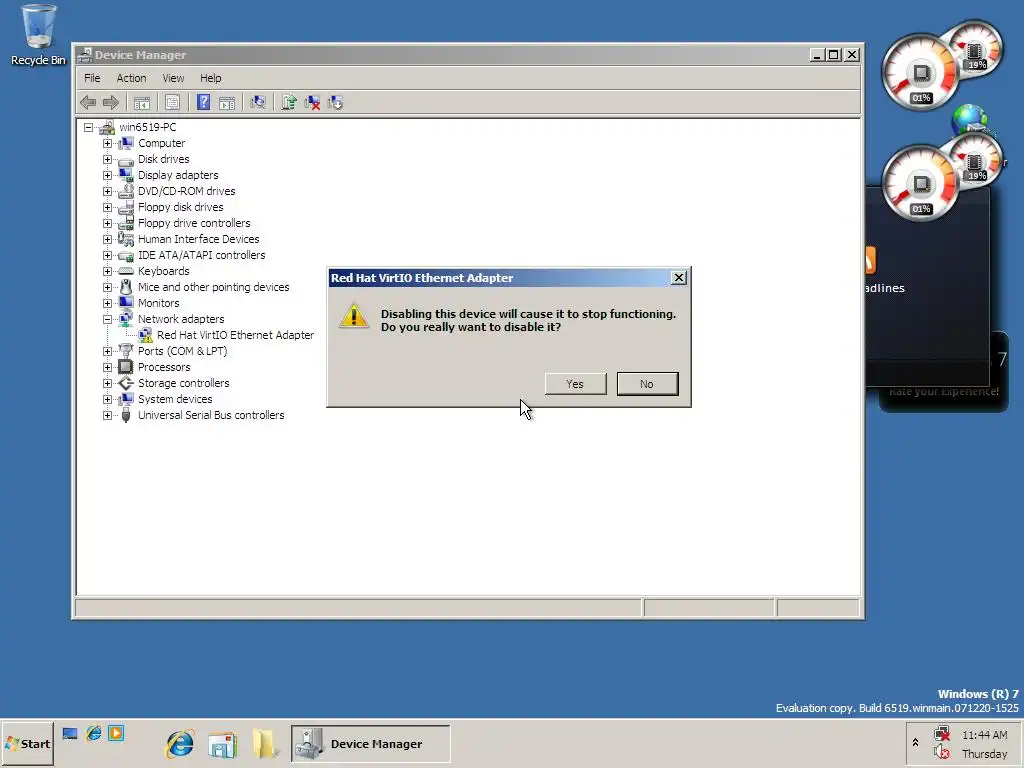This screenshot has height=768, width=1024.
Task: Expand the DVD/CD-ROM drives category
Action: point(107,191)
